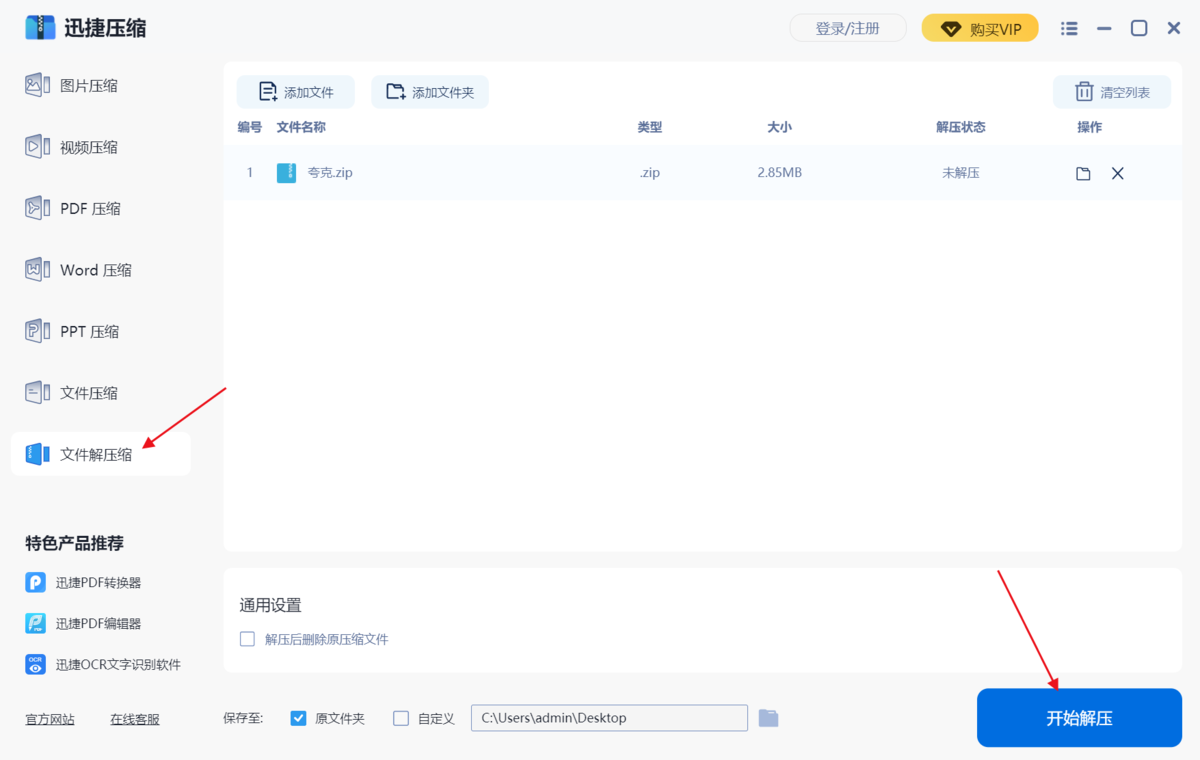Click the folder icon beside 夸克.zip row
The image size is (1200, 760).
[x=1082, y=172]
